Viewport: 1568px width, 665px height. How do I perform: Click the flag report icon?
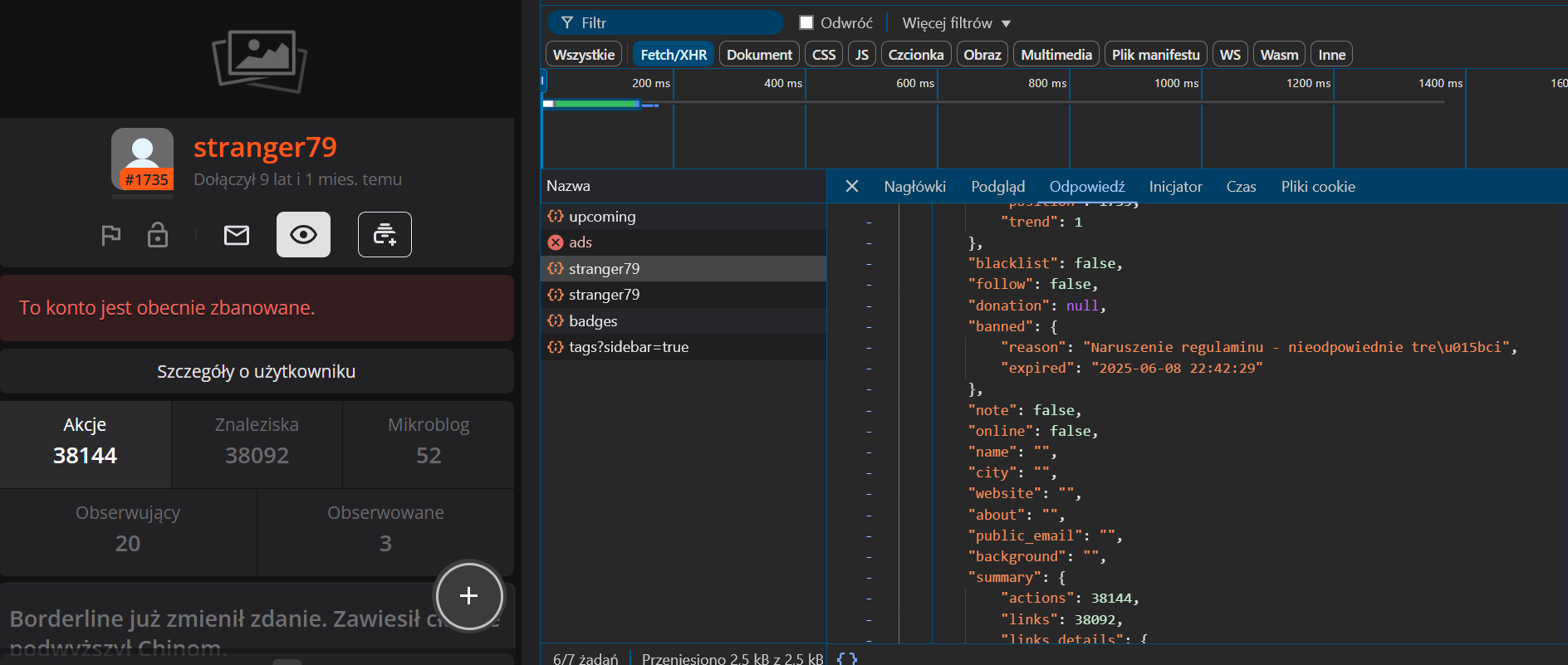[x=110, y=236]
